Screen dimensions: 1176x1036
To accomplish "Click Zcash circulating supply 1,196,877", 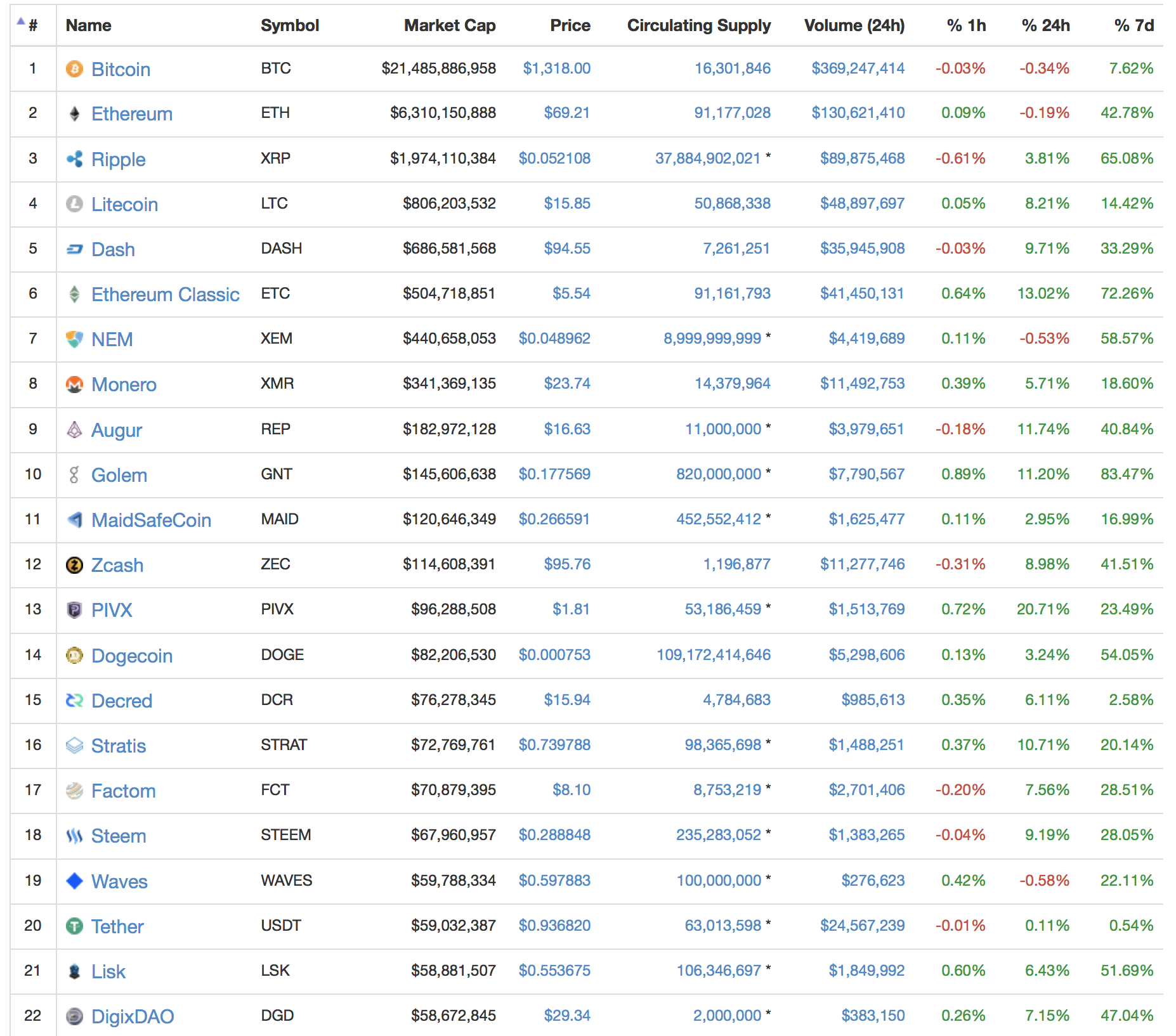I will tap(736, 564).
